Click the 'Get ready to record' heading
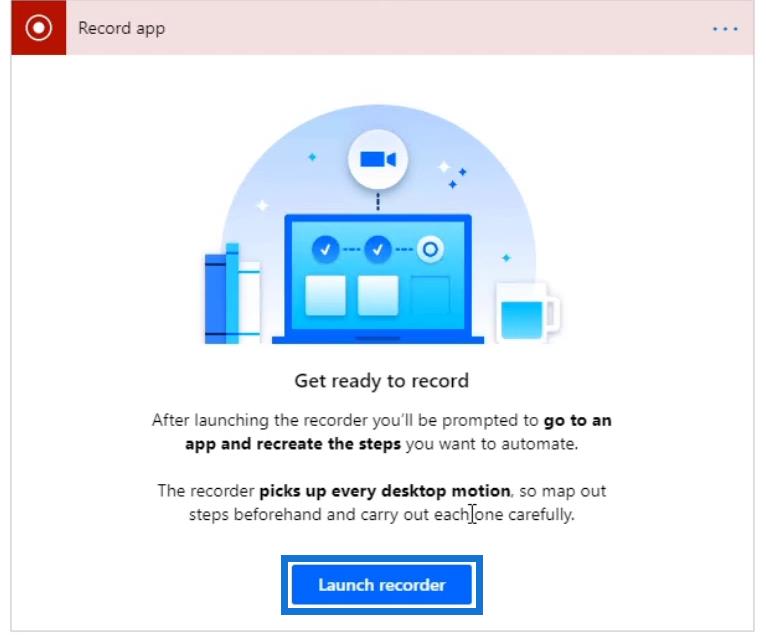The image size is (766, 640). pos(382,381)
